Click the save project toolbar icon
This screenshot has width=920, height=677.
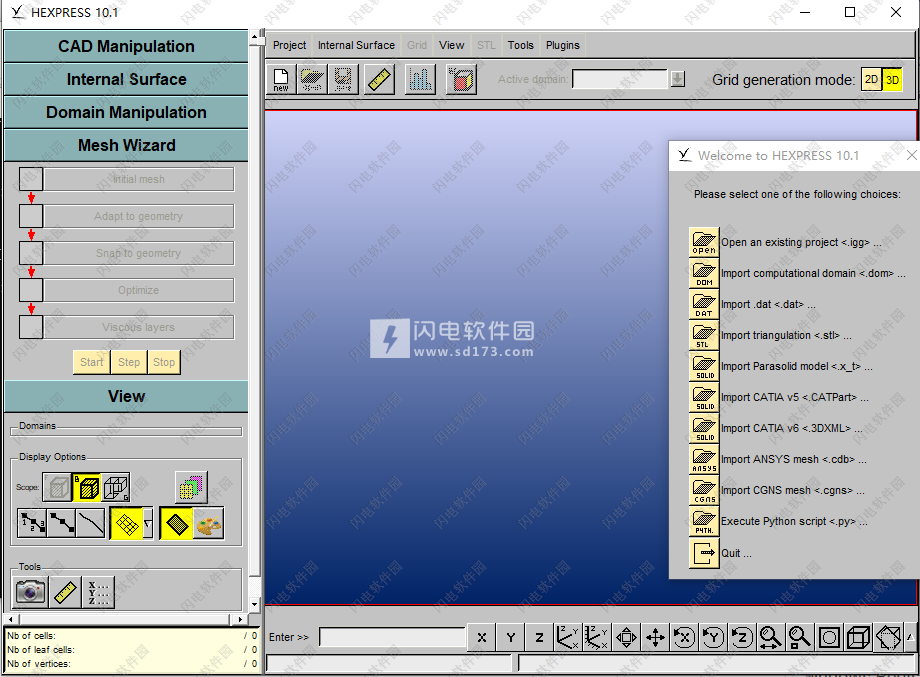pos(343,79)
